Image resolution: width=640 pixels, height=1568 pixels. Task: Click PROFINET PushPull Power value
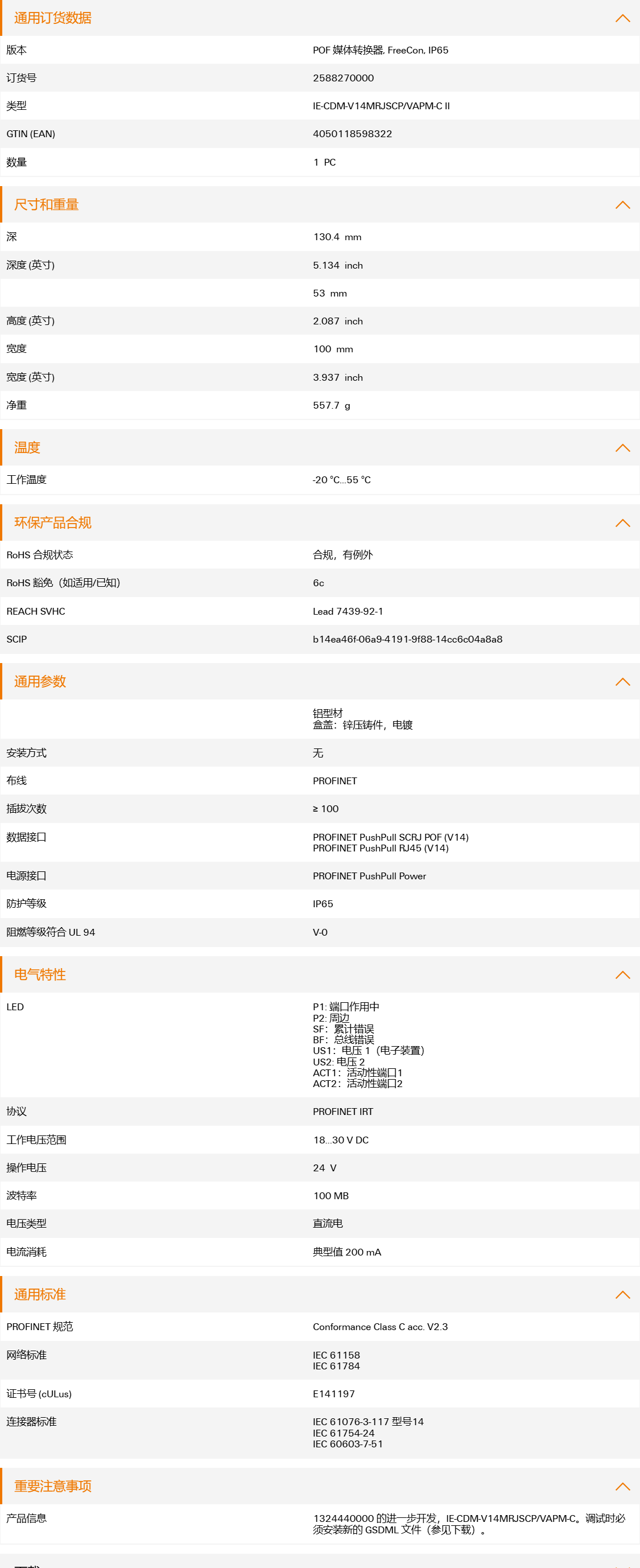tap(369, 876)
